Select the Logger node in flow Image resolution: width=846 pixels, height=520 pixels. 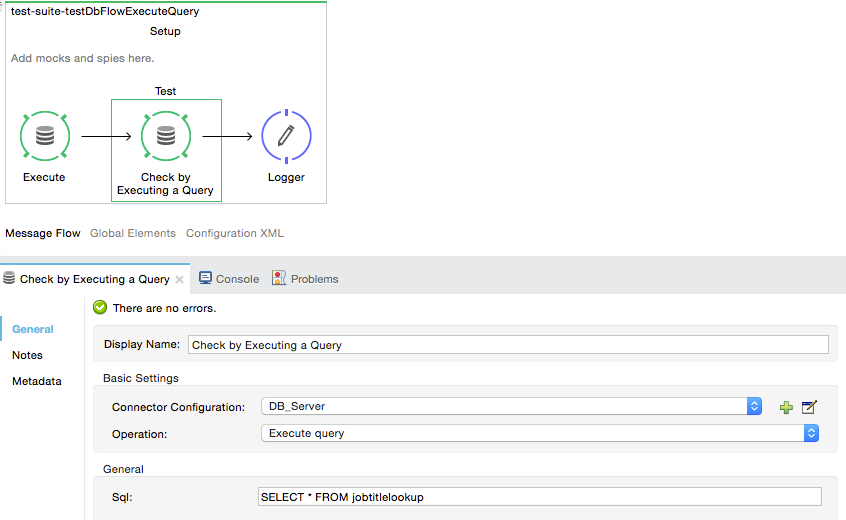(286, 136)
